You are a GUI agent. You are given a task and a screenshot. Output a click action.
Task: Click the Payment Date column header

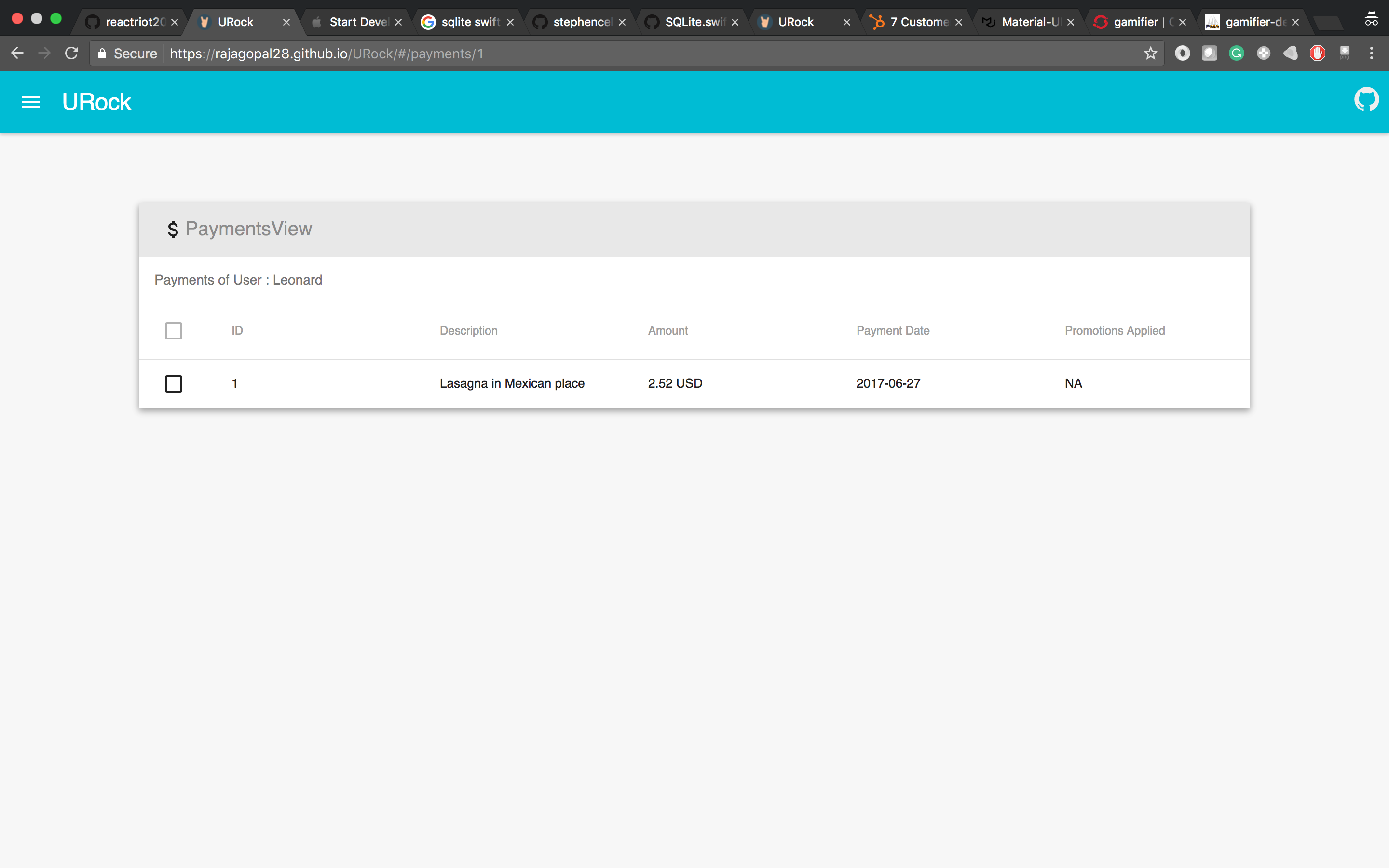point(893,331)
